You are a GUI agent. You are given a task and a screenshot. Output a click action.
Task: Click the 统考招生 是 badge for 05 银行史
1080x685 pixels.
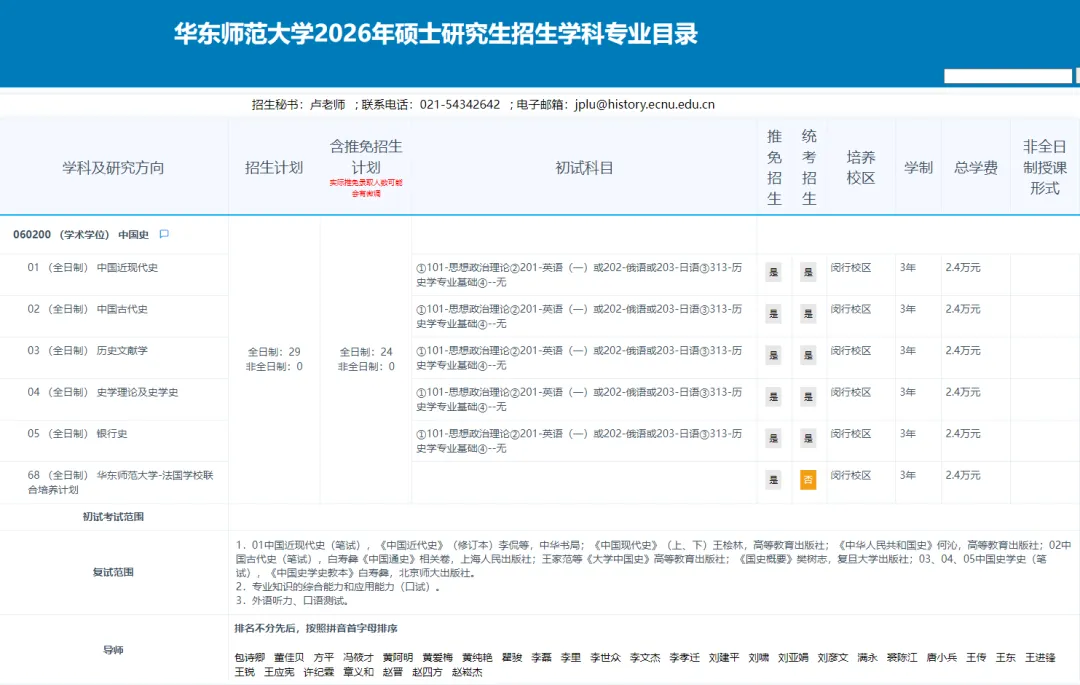click(808, 438)
